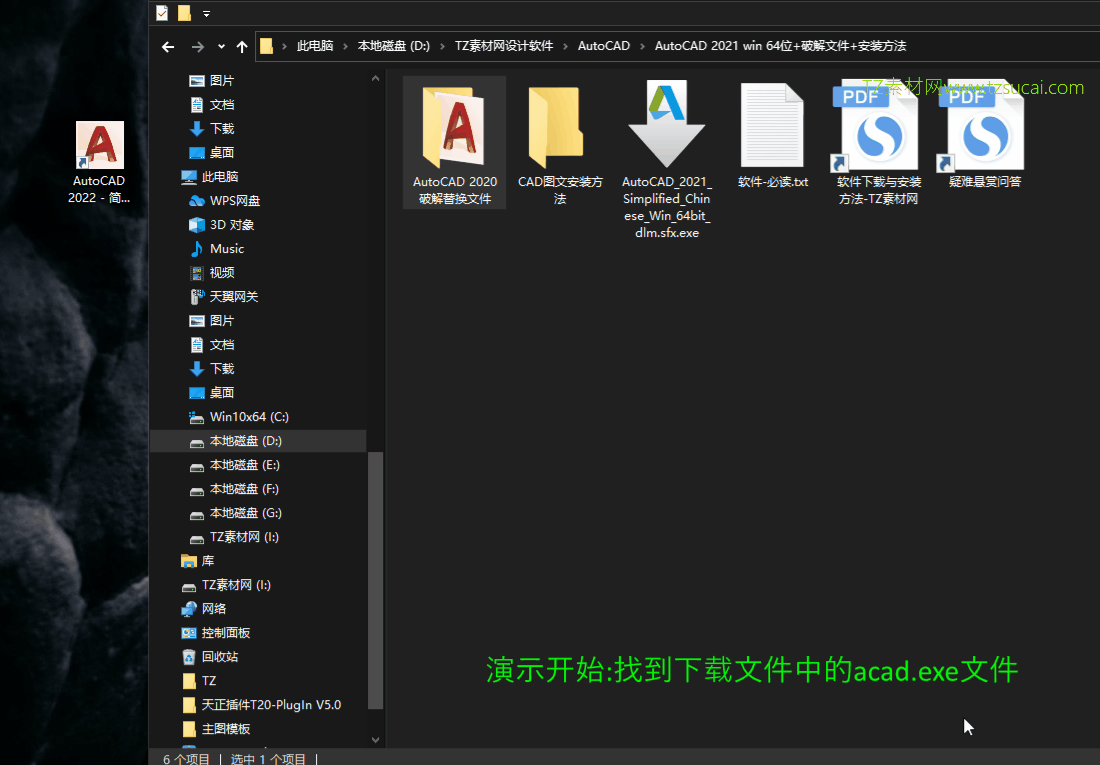Select the 疑难悬赏问答 PDF shortcut
The width and height of the screenshot is (1100, 765).
pyautogui.click(x=984, y=135)
